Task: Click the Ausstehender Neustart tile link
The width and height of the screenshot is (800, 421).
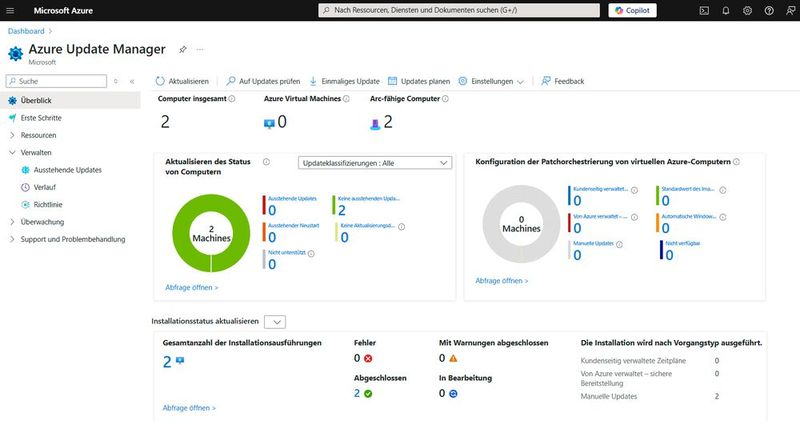Action: (x=293, y=226)
